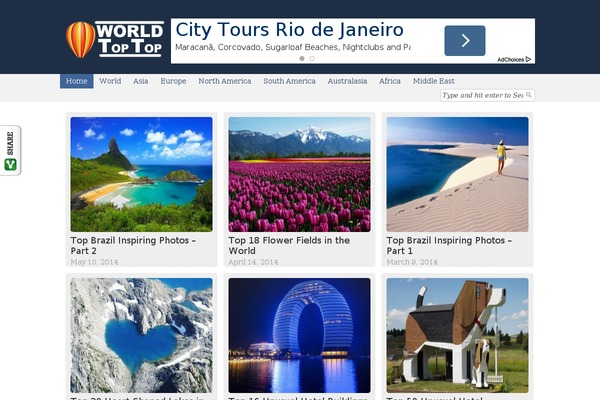The width and height of the screenshot is (600, 400).
Task: Open Brazil Part 1 sand dunes thumbnail
Action: (x=457, y=174)
